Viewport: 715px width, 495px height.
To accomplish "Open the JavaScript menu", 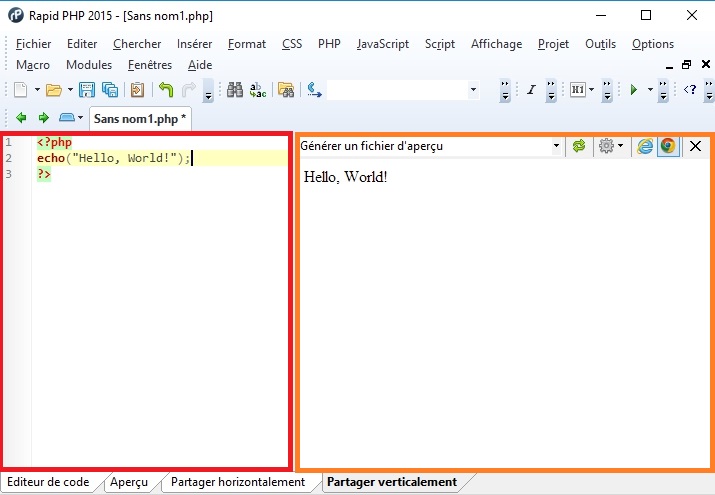I will coord(383,44).
